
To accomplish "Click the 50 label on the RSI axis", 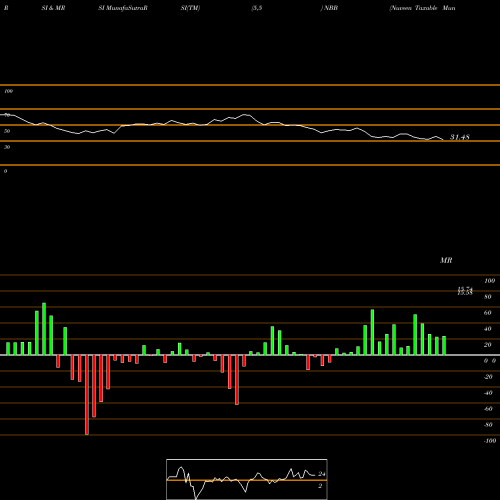I will coord(7,131).
